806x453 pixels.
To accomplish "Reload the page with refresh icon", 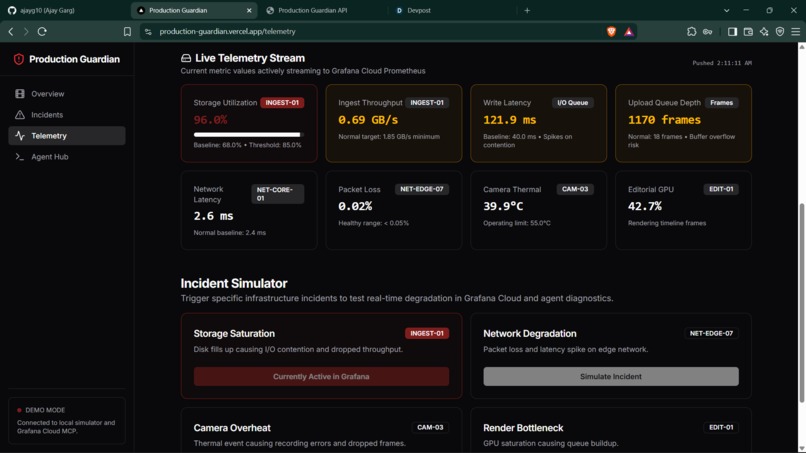I will tap(42, 31).
